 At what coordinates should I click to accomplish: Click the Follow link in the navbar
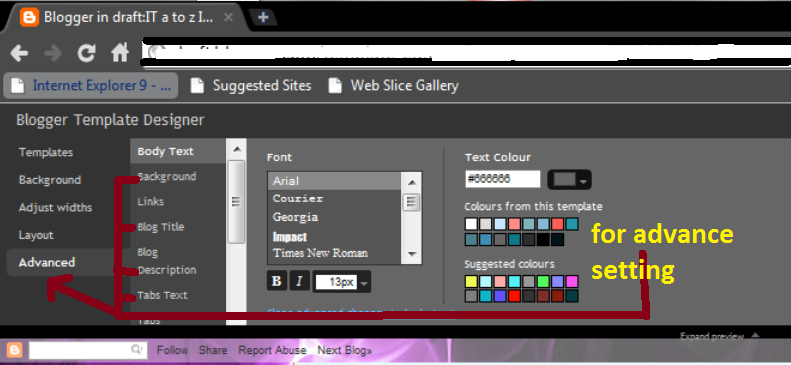(x=172, y=350)
